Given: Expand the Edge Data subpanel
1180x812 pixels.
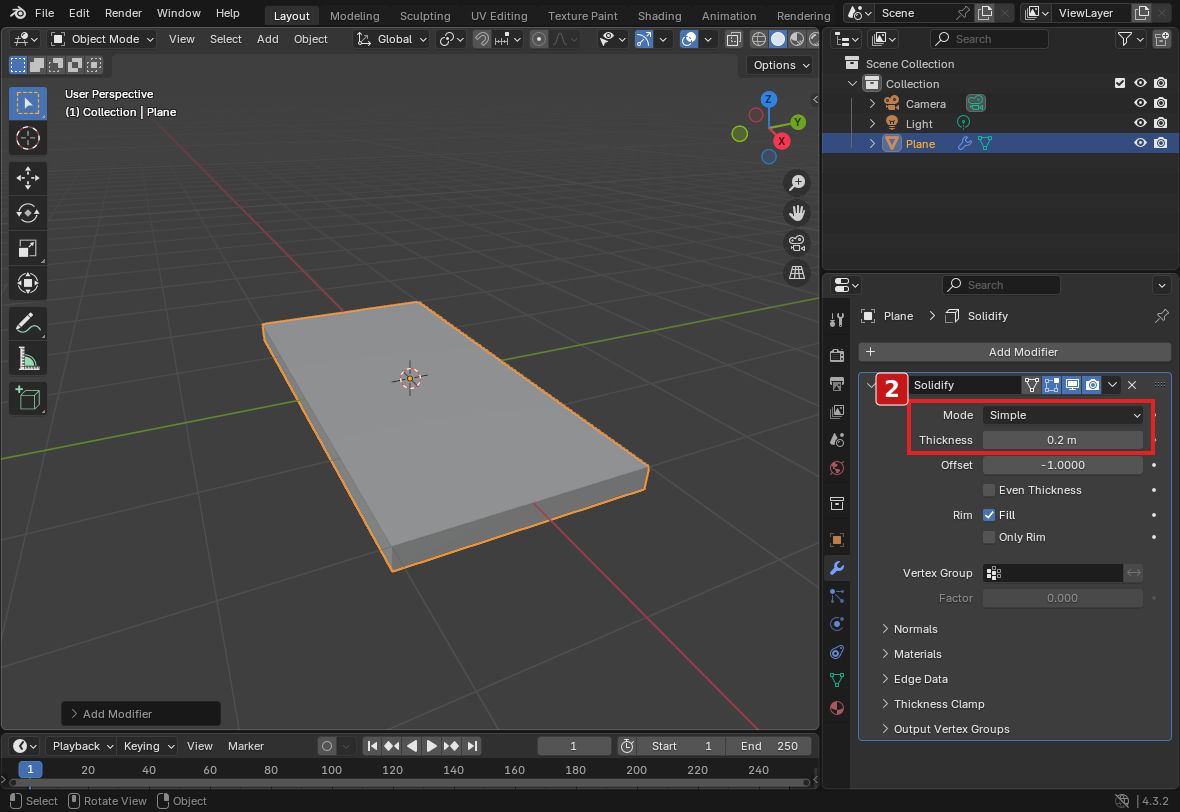Looking at the screenshot, I should point(914,679).
